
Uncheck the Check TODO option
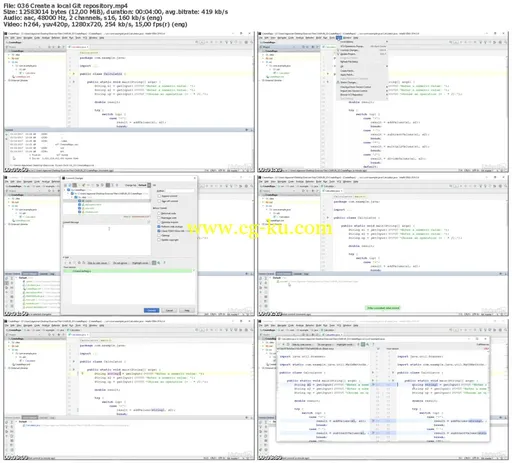point(159,231)
